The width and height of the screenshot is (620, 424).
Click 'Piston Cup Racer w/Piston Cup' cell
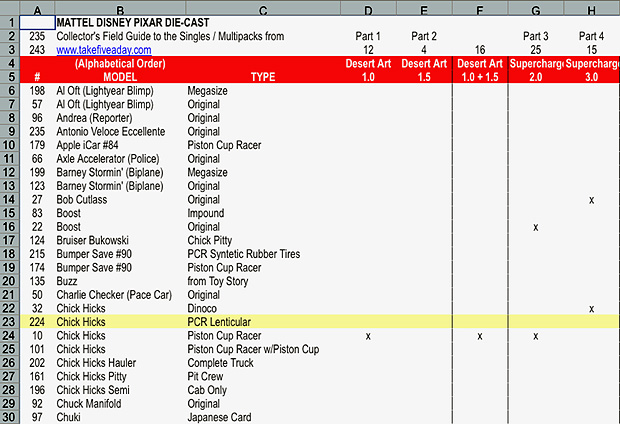(253, 349)
